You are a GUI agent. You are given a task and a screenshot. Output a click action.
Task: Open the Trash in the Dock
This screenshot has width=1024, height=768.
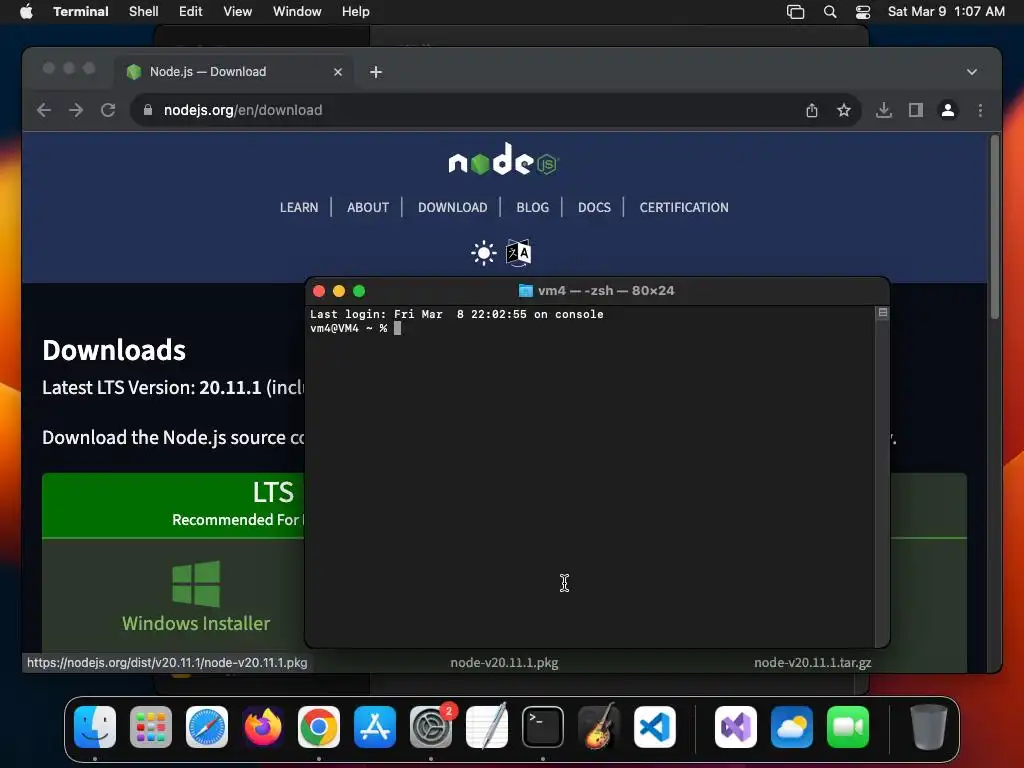pos(929,727)
